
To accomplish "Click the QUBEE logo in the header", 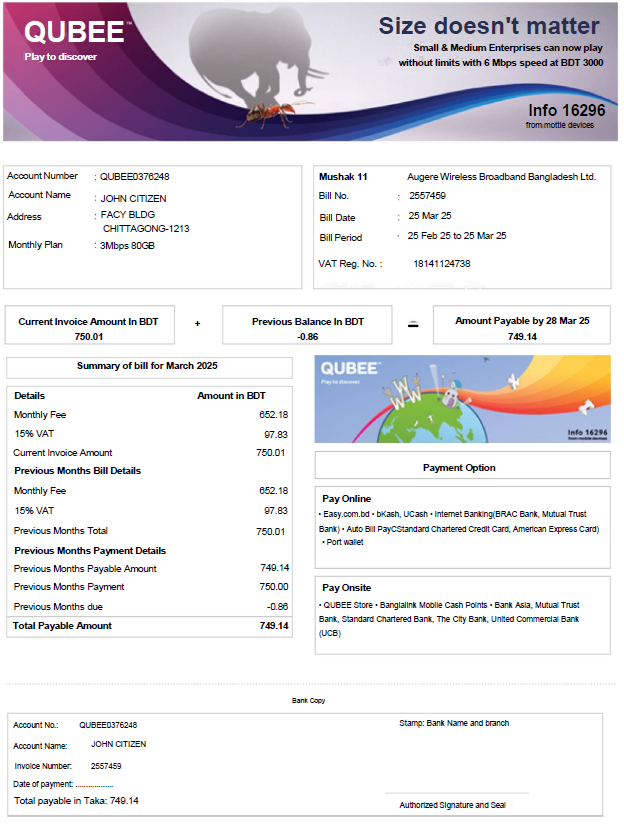I will (73, 32).
